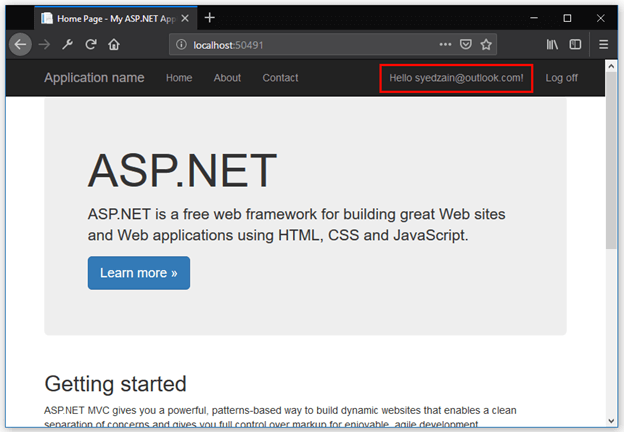Close the browser window

click(601, 18)
